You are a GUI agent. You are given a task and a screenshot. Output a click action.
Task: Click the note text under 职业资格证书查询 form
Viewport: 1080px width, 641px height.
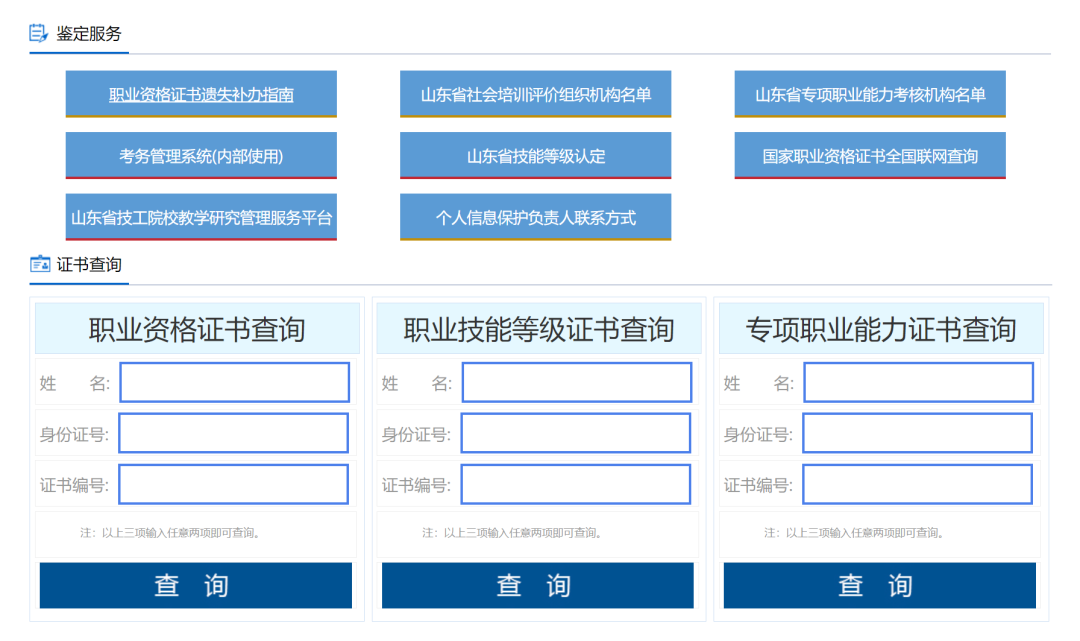point(170,533)
